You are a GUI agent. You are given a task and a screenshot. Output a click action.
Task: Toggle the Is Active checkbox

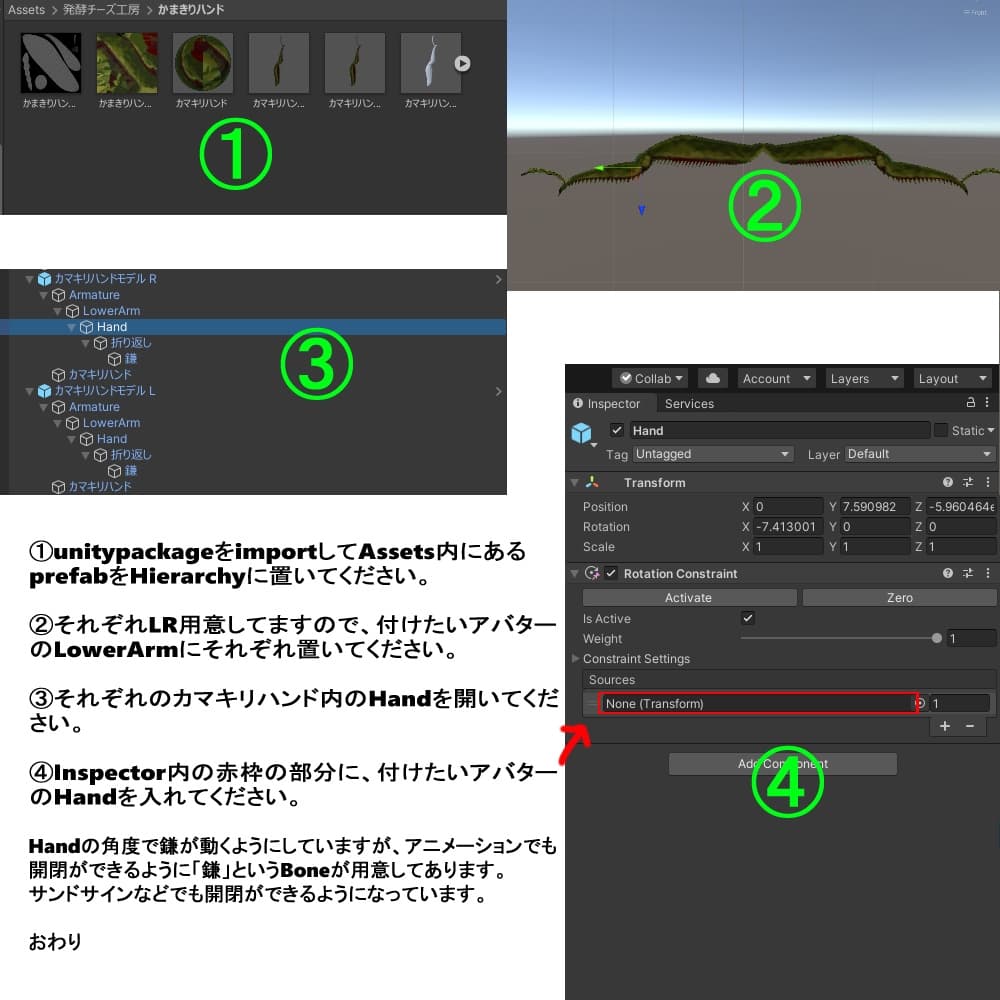pyautogui.click(x=748, y=619)
